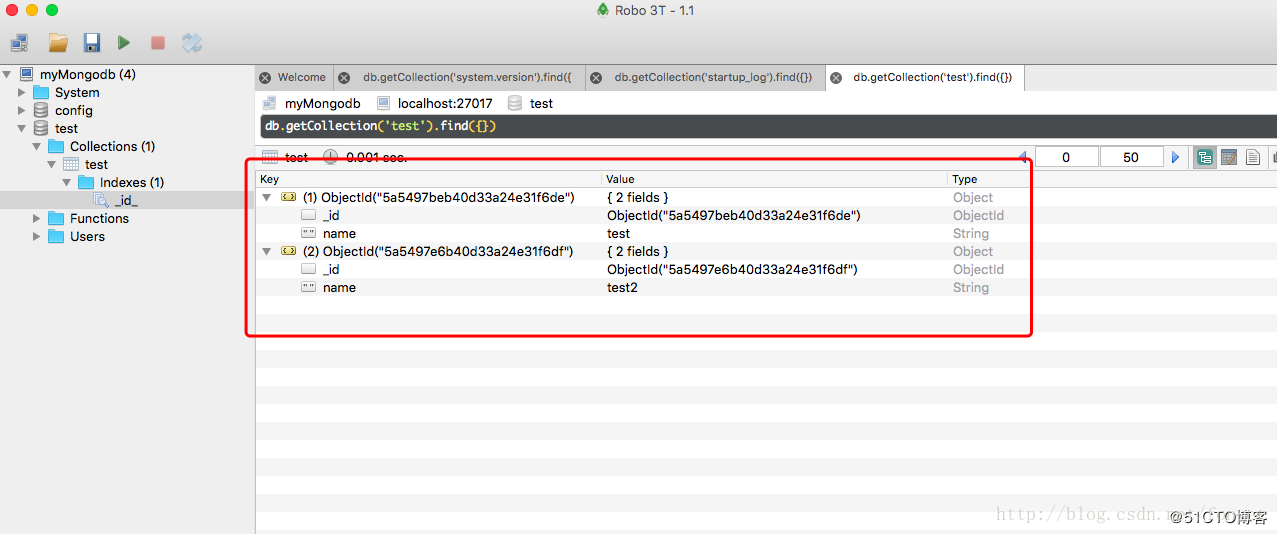Switch to the Welcome tab
Screen dimensions: 1277x534
pyautogui.click(x=301, y=77)
